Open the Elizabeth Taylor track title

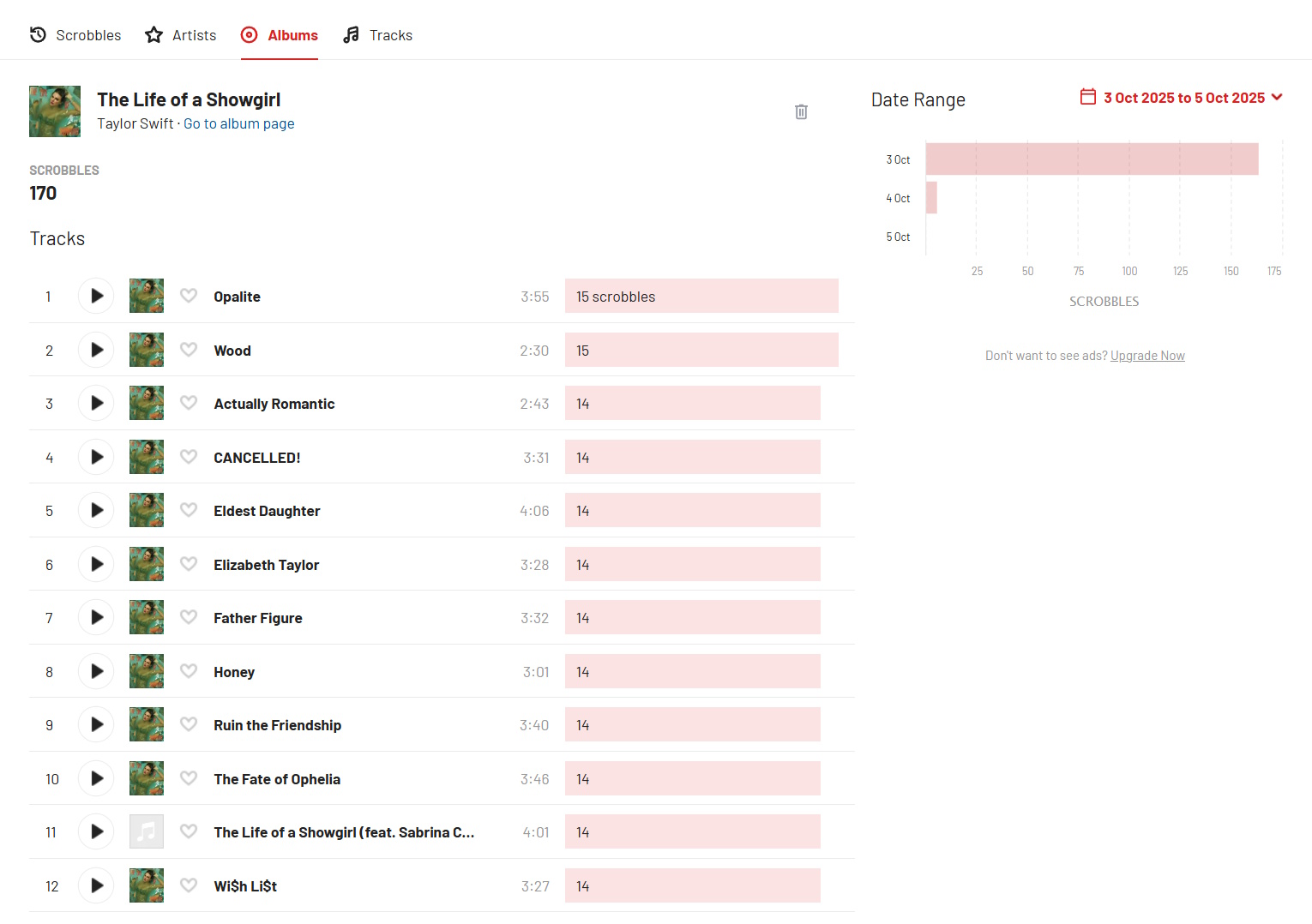click(x=267, y=565)
